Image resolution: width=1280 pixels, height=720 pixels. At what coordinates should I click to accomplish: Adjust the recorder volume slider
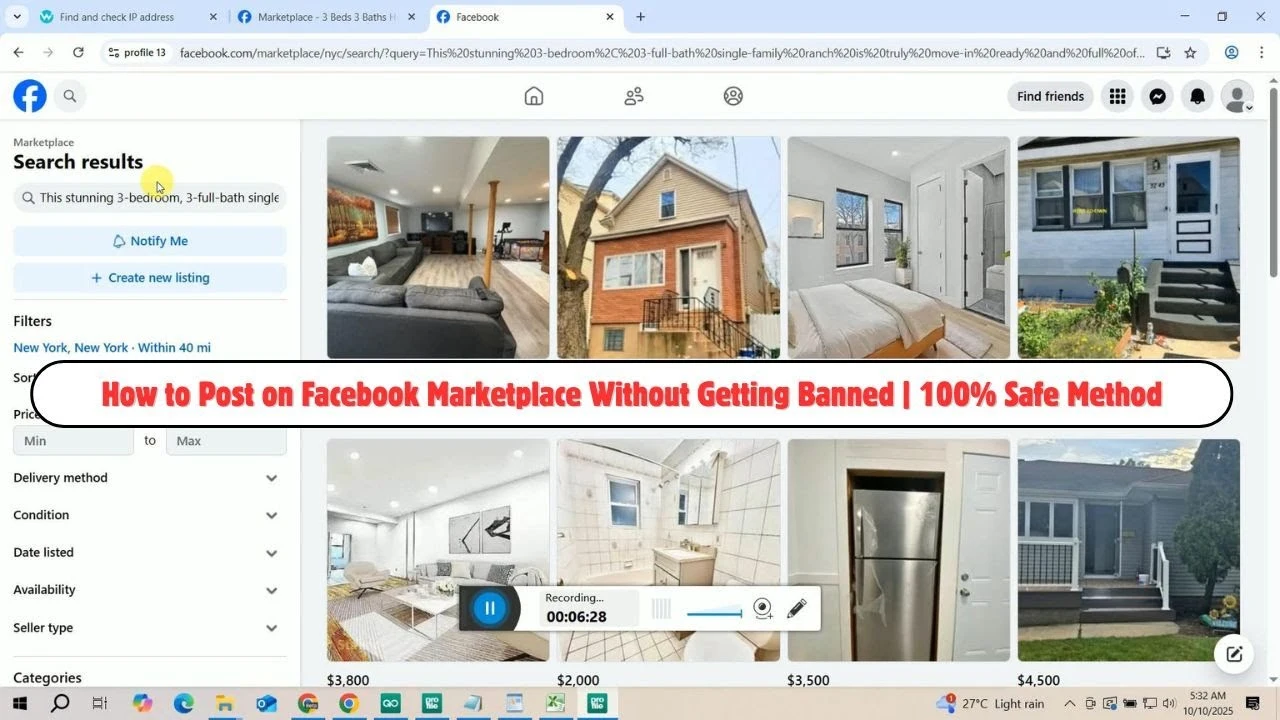(714, 614)
